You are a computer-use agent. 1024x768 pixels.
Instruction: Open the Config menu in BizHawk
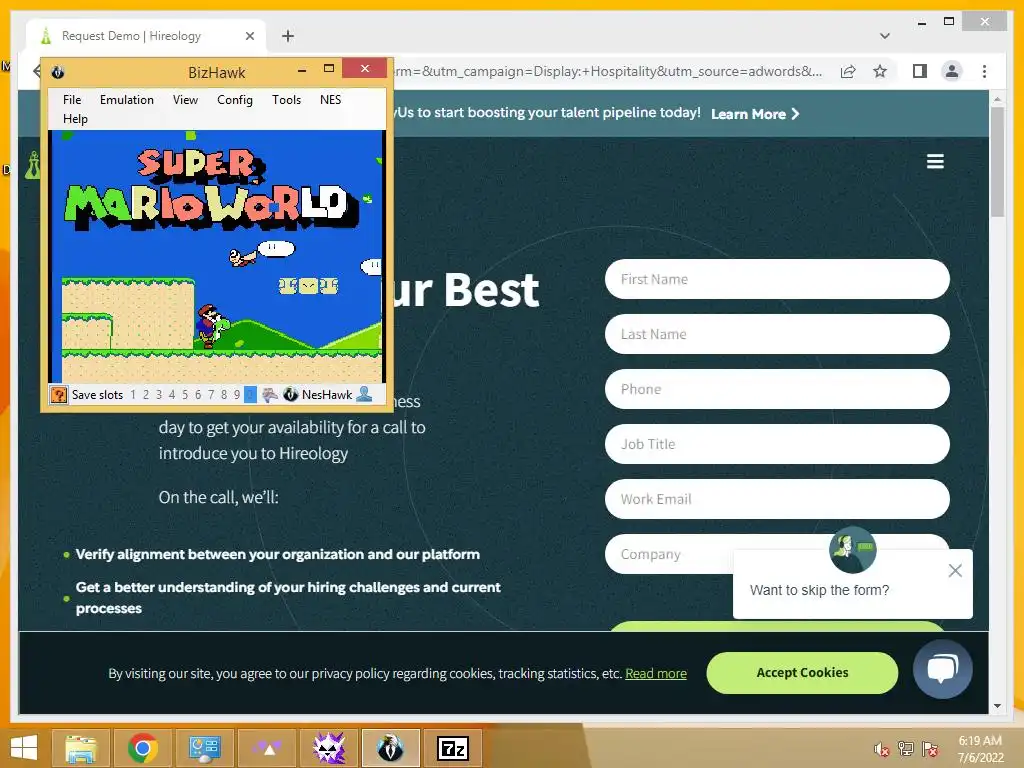(234, 100)
